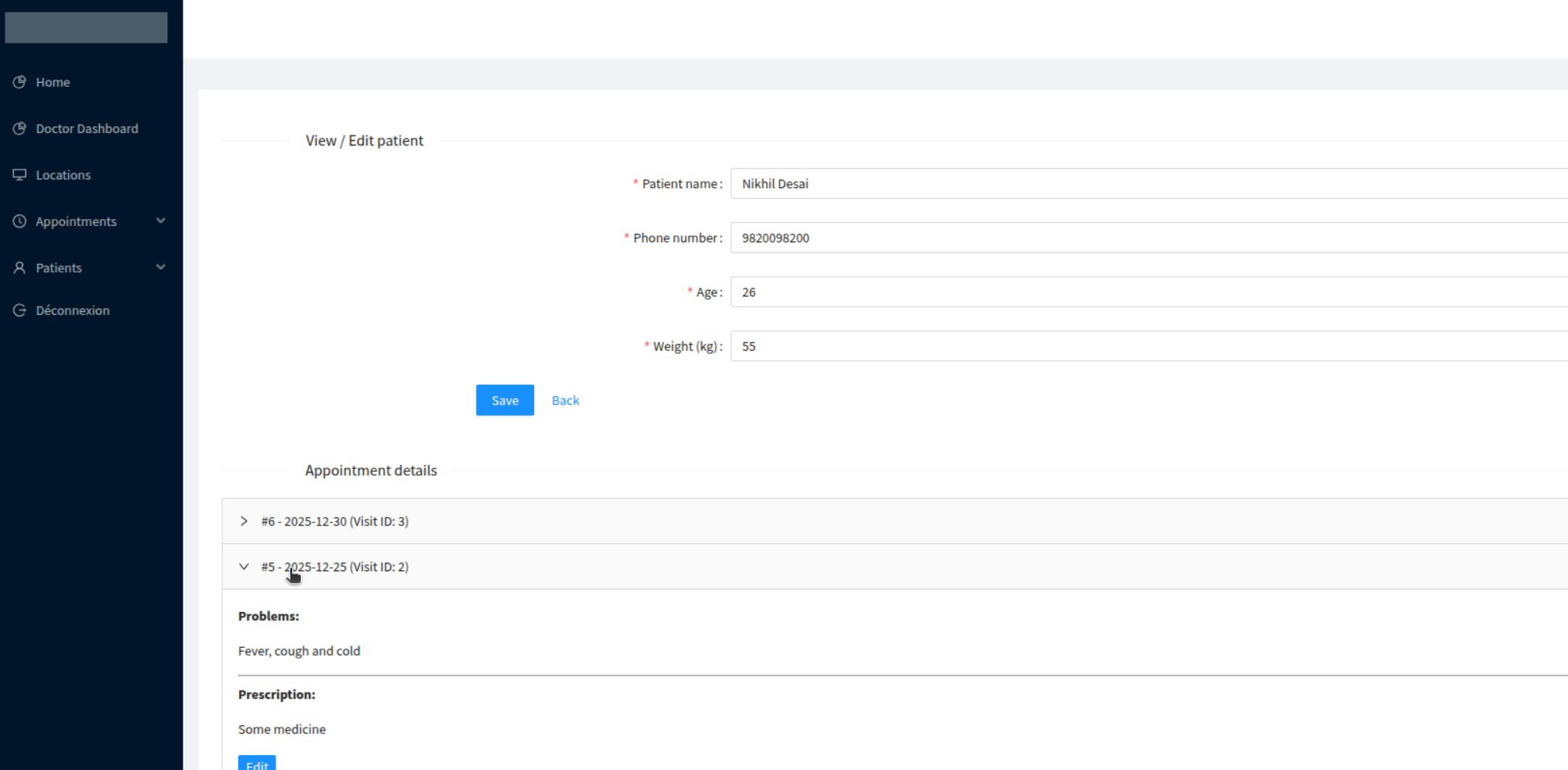The width and height of the screenshot is (1568, 770).
Task: Click the Déconnexion logout icon
Action: (x=19, y=310)
